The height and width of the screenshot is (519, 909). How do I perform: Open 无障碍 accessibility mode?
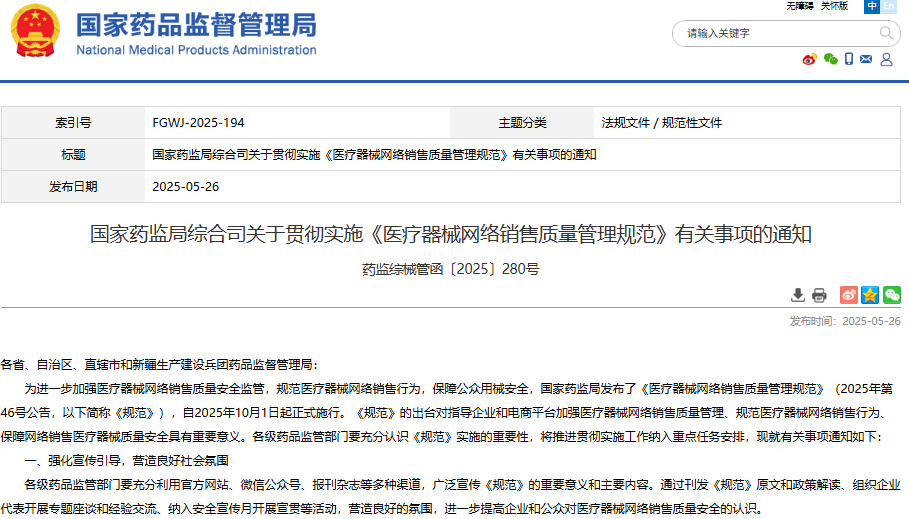coord(799,6)
